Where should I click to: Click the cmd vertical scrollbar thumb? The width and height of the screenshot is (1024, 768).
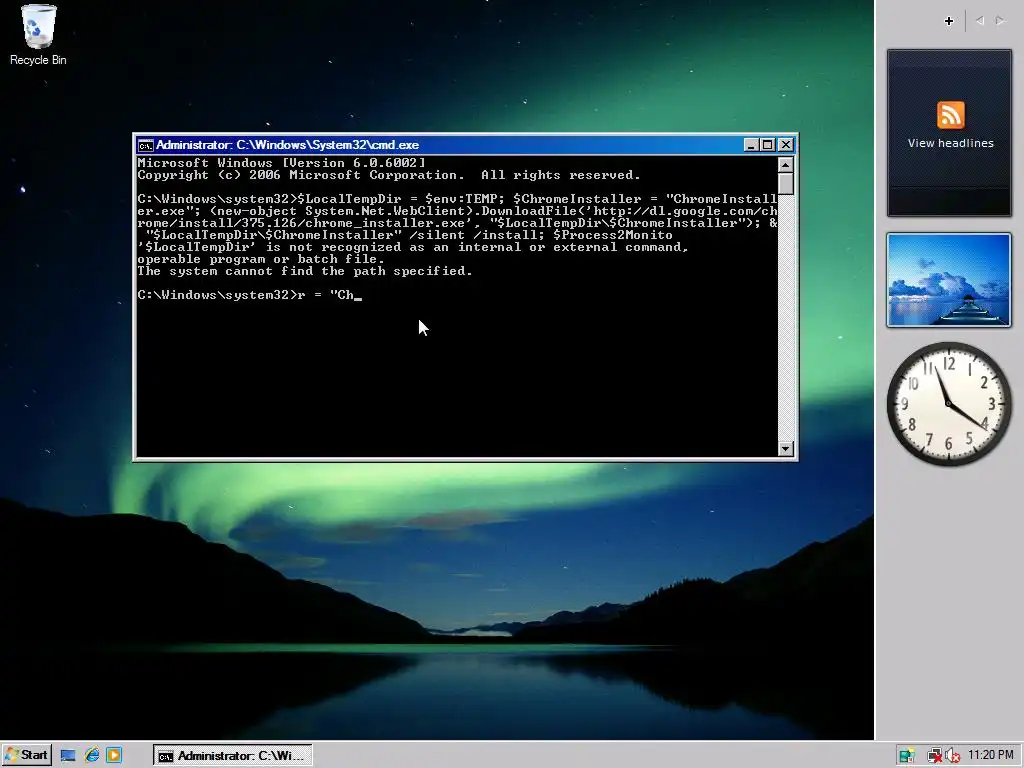pos(786,184)
